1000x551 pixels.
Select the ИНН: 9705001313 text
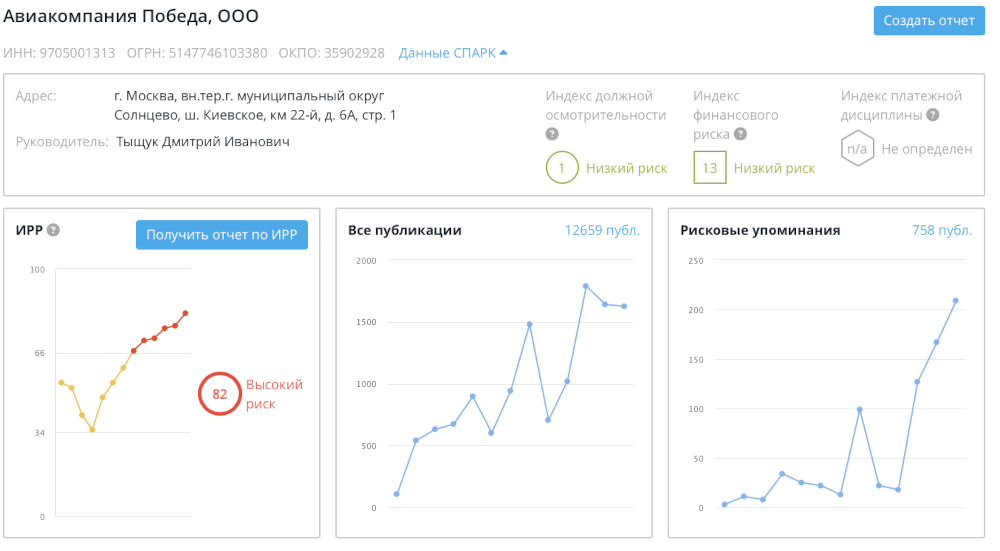(x=59, y=53)
